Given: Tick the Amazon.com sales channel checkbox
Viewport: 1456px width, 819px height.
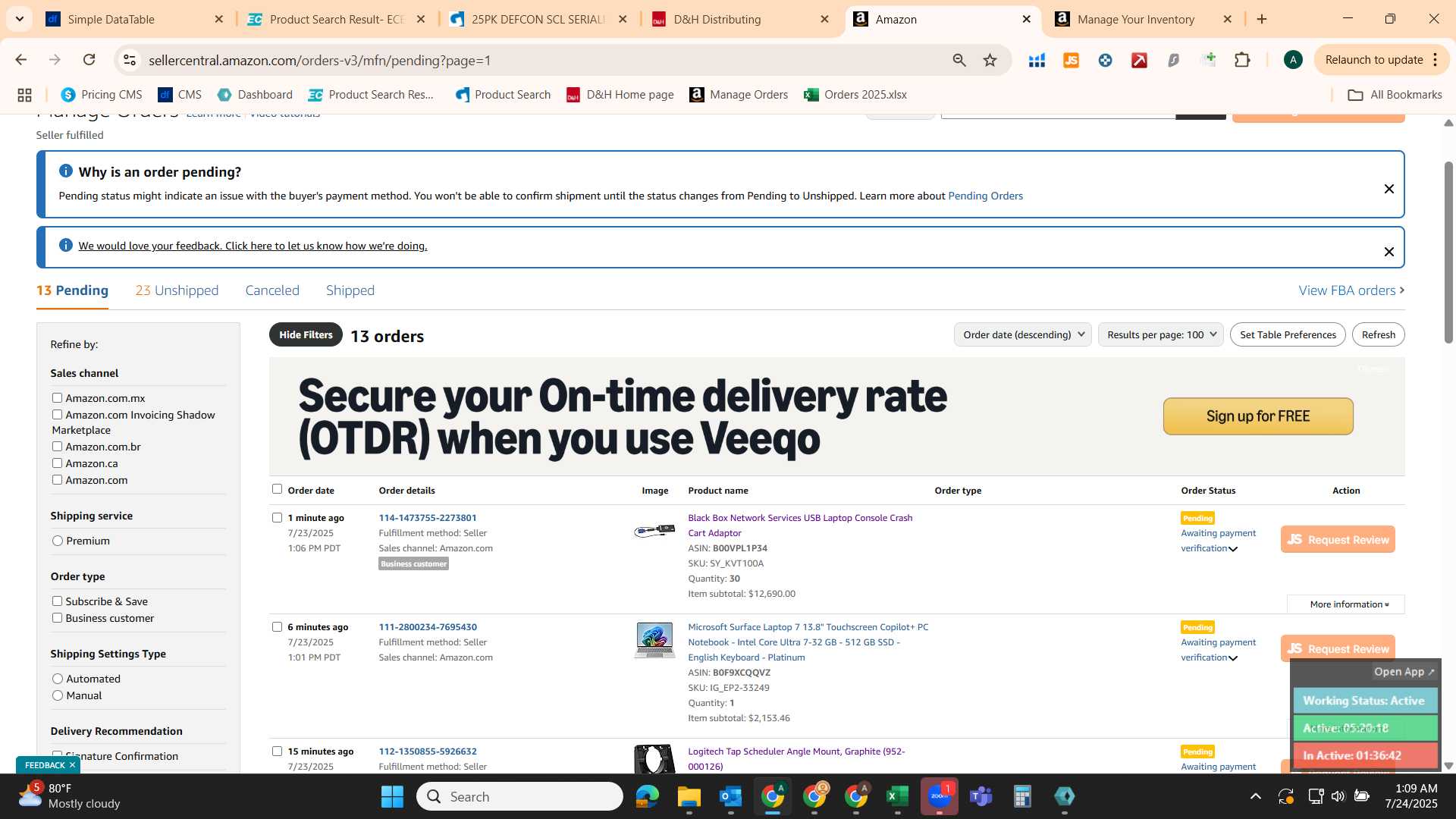Looking at the screenshot, I should [57, 480].
